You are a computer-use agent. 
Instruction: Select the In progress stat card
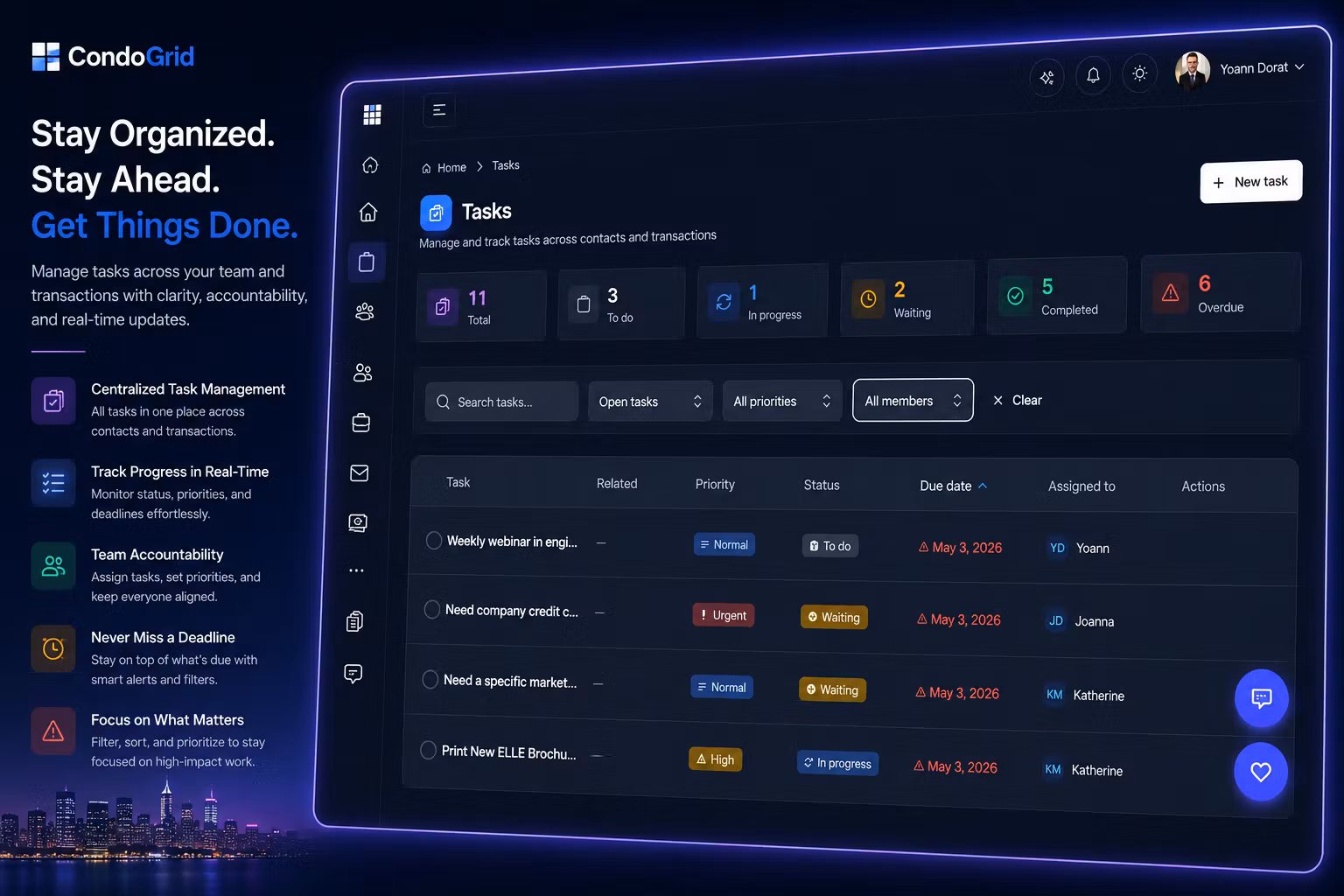762,301
